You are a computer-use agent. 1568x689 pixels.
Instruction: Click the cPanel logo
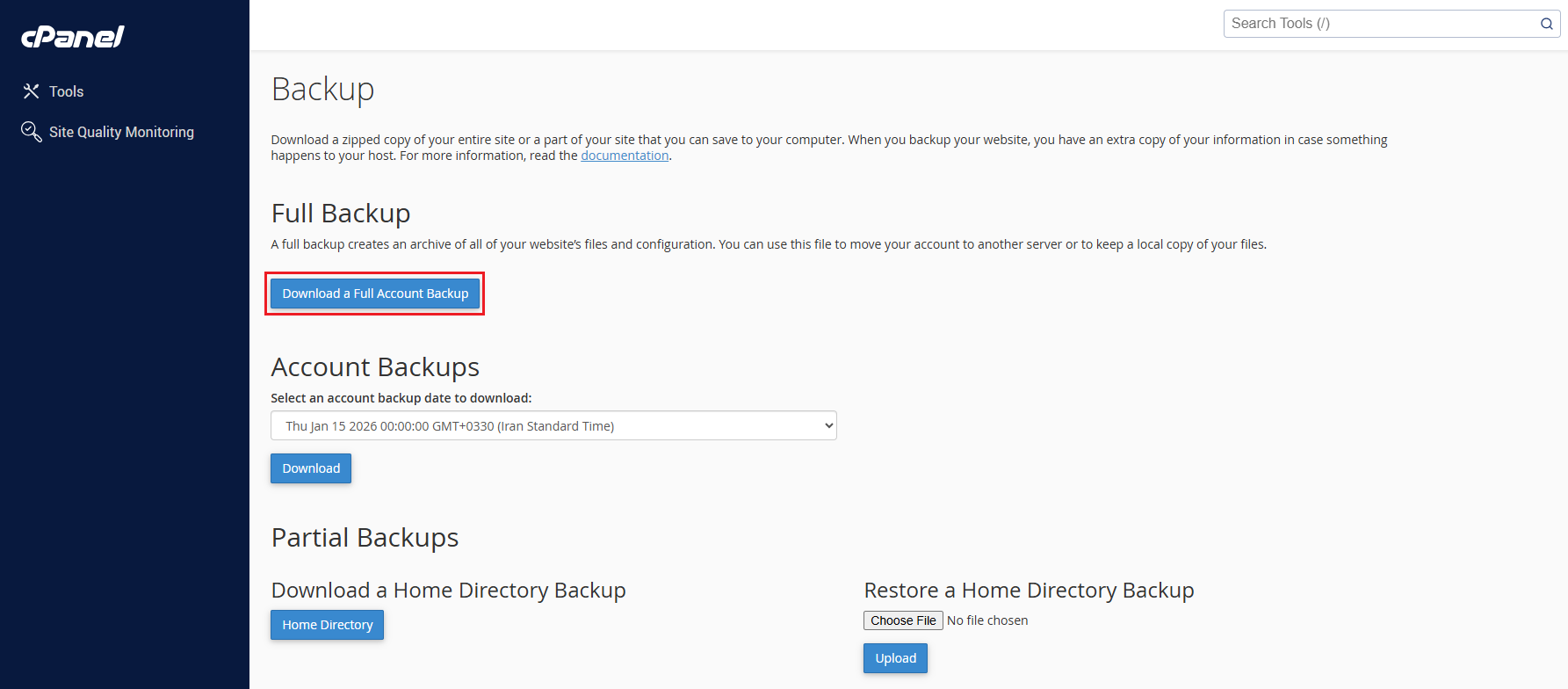73,36
